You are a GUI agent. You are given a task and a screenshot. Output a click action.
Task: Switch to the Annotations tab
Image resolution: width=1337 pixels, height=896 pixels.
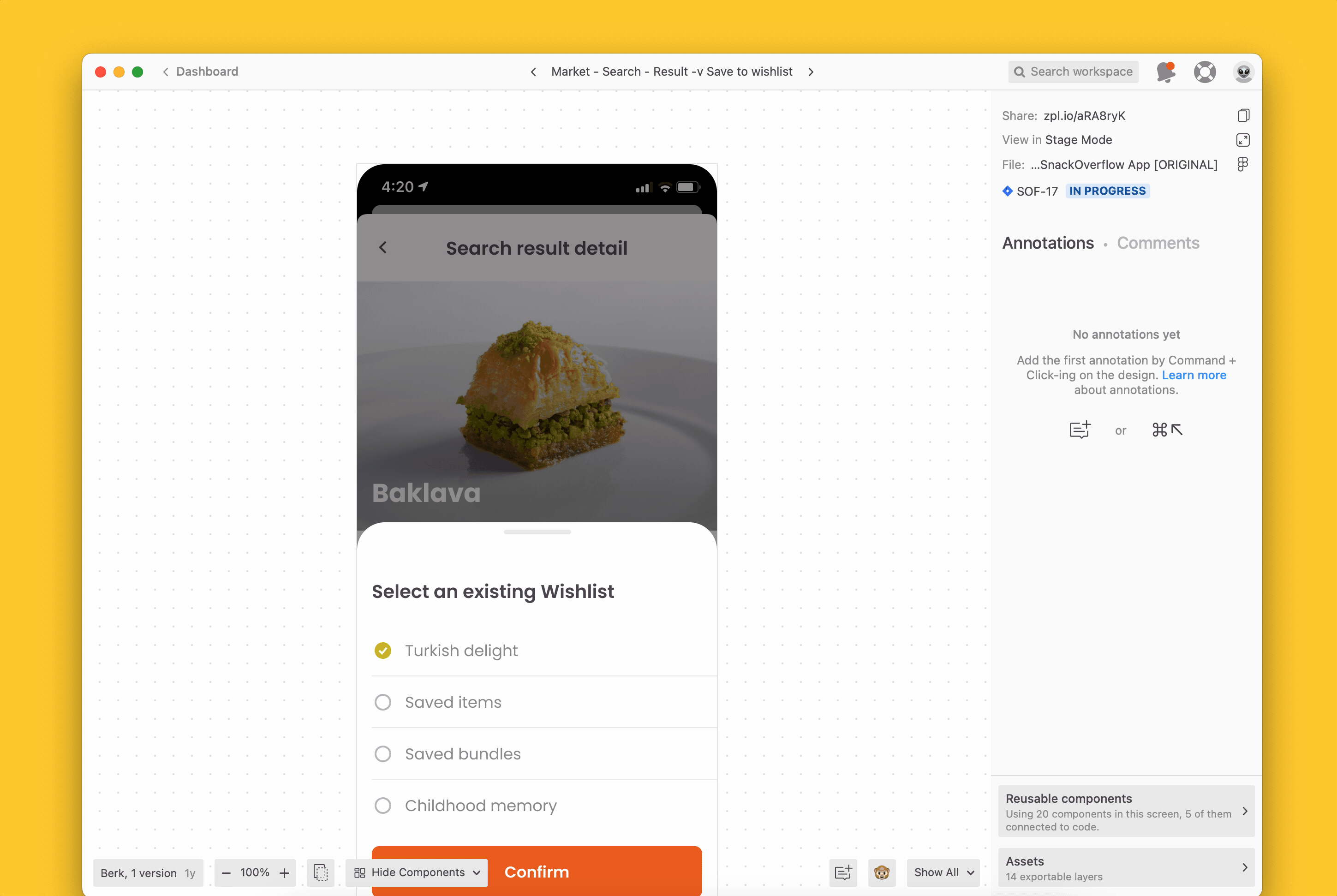click(1048, 243)
